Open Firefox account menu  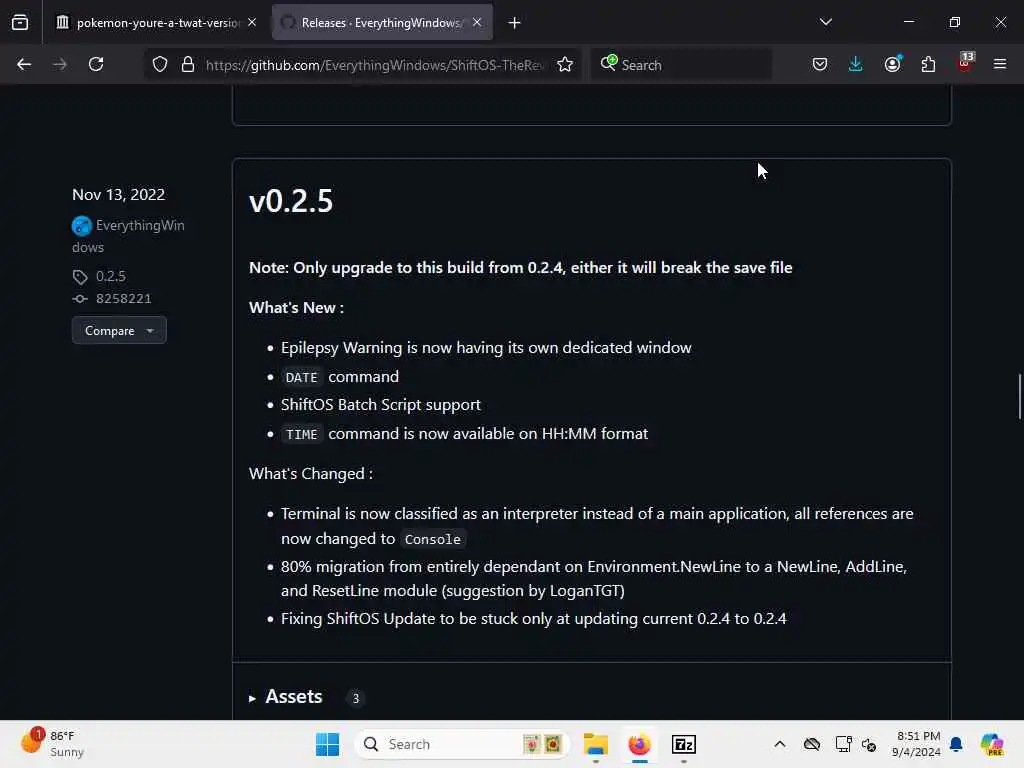click(x=893, y=64)
